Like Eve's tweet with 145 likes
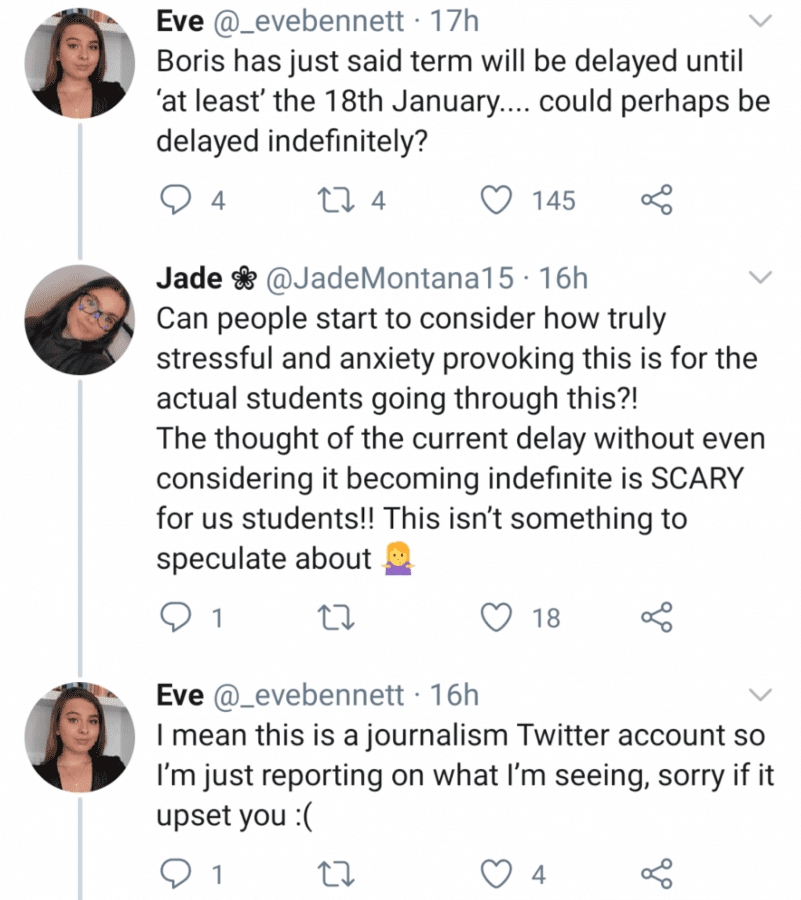This screenshot has height=900, width=801. pos(496,201)
